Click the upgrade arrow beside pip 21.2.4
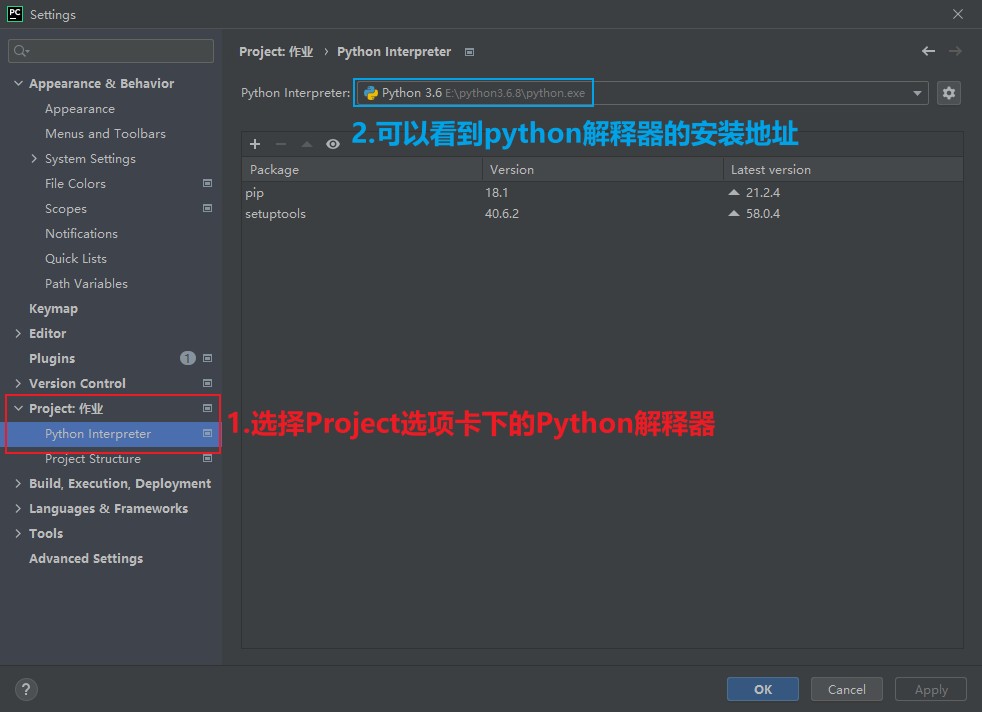 coord(734,192)
